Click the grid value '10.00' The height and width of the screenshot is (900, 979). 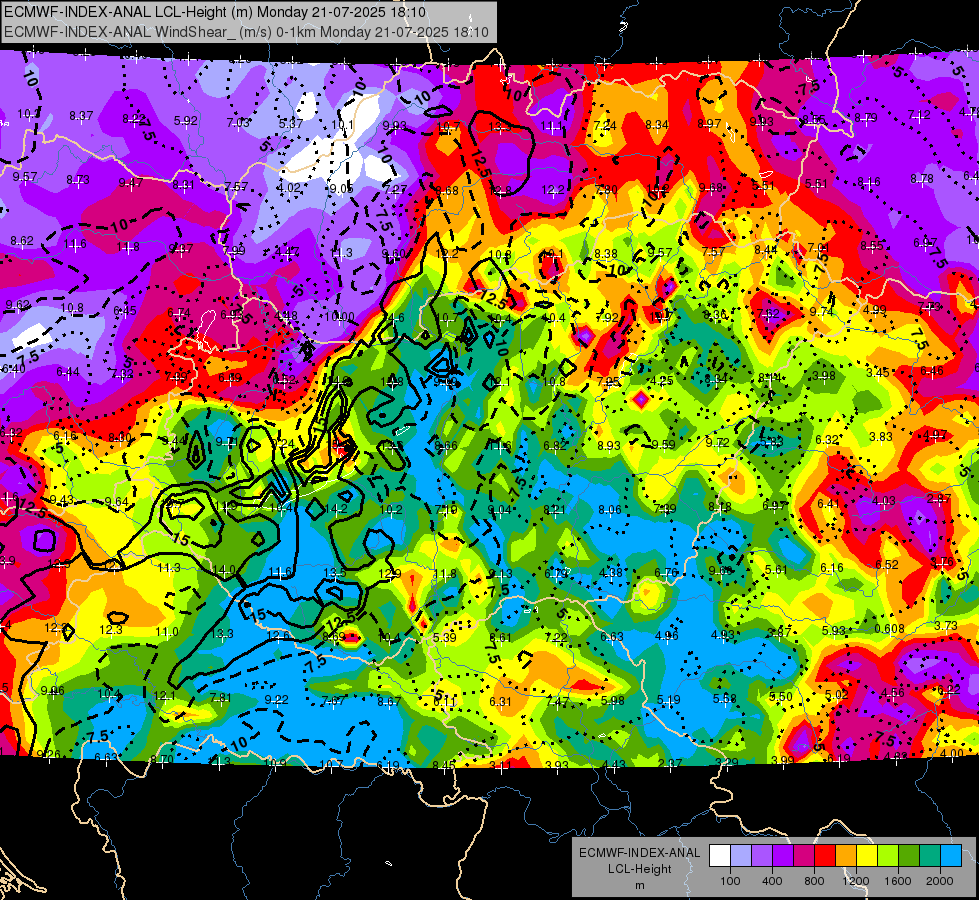click(x=340, y=317)
